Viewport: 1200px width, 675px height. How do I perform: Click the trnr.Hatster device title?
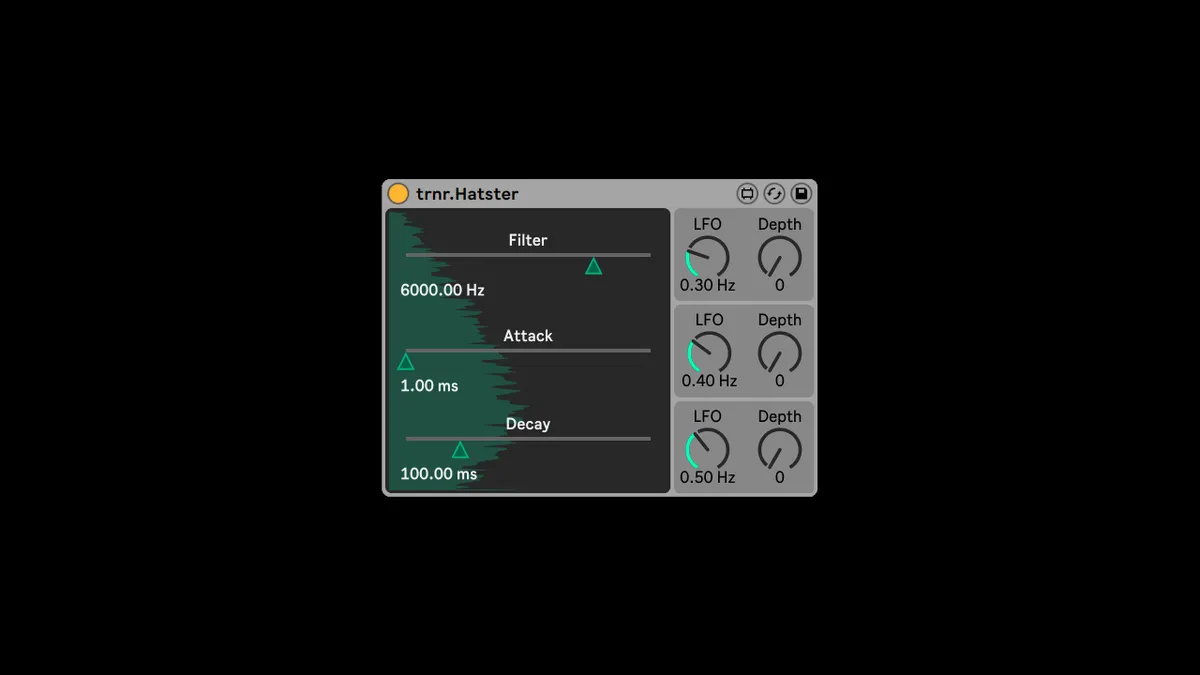tap(467, 194)
